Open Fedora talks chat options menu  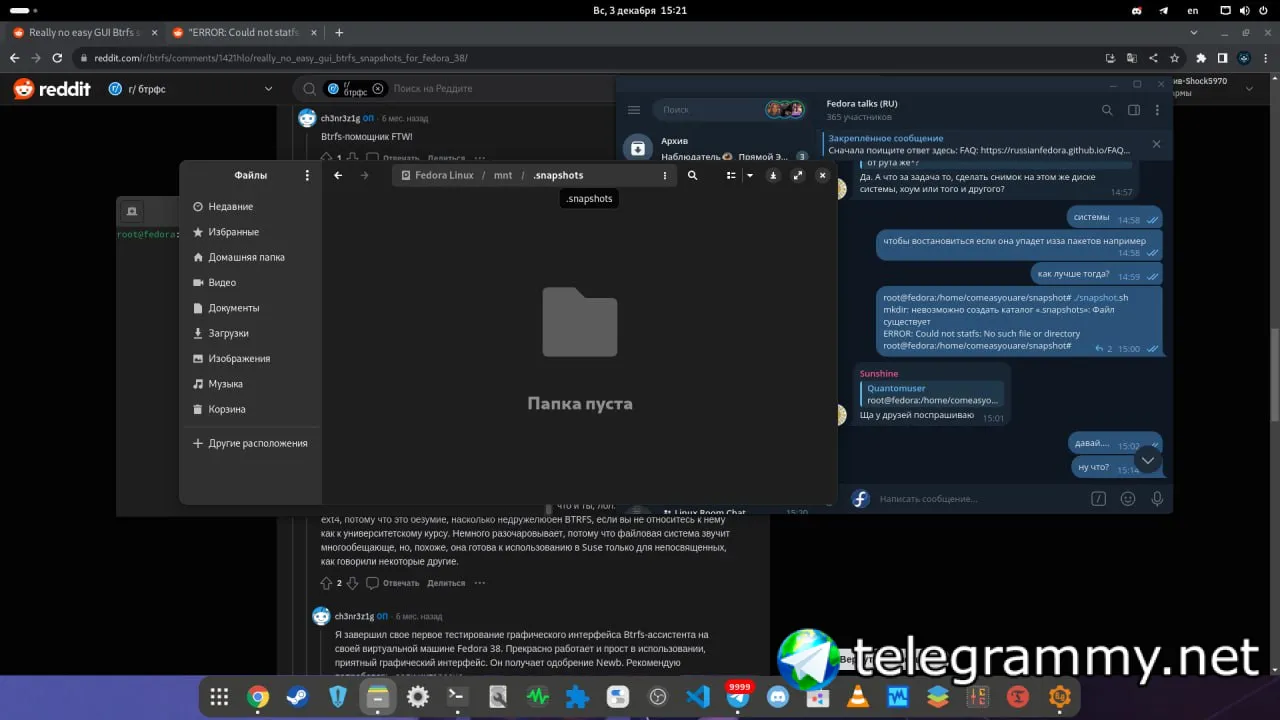(1159, 110)
